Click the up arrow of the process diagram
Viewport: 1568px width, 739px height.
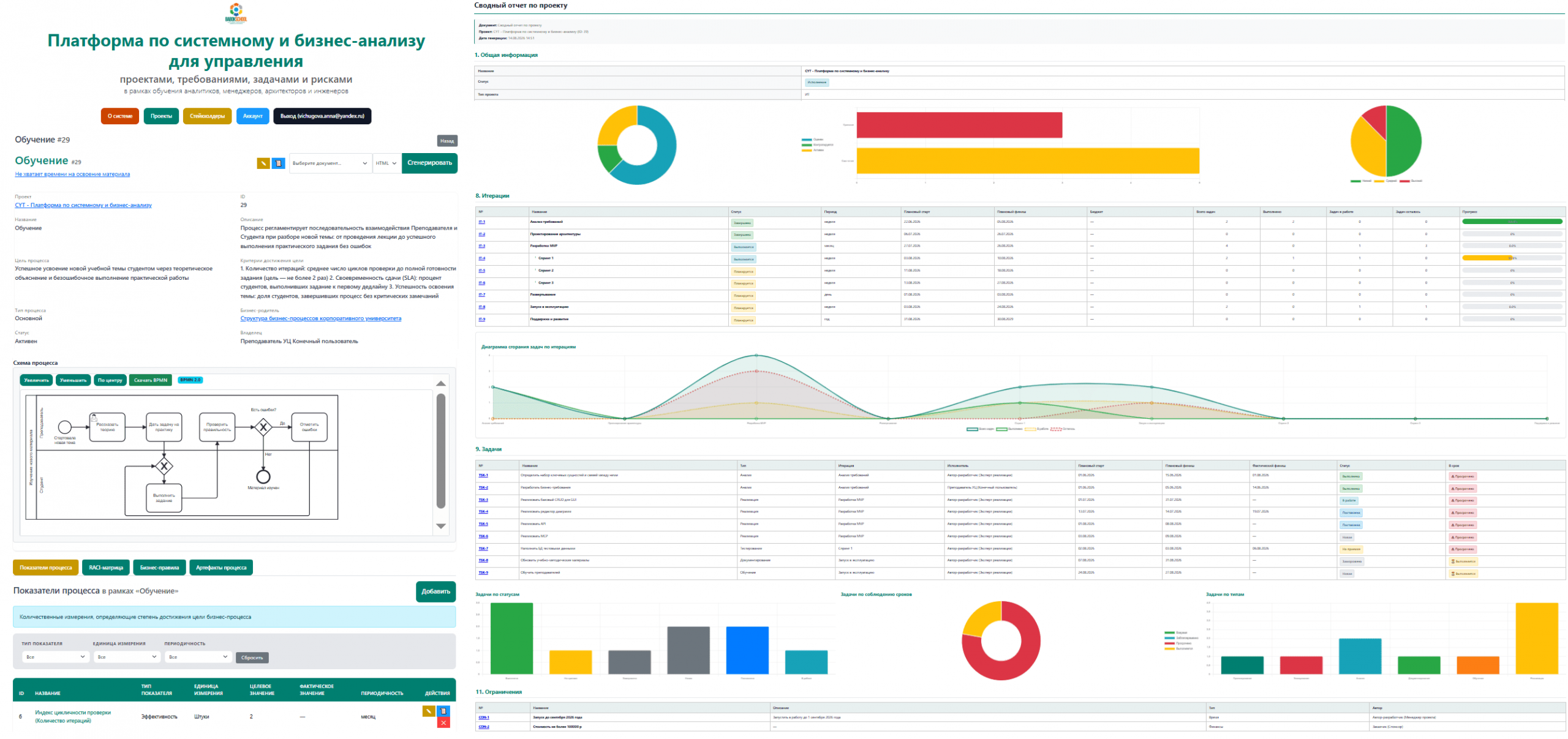click(x=440, y=383)
